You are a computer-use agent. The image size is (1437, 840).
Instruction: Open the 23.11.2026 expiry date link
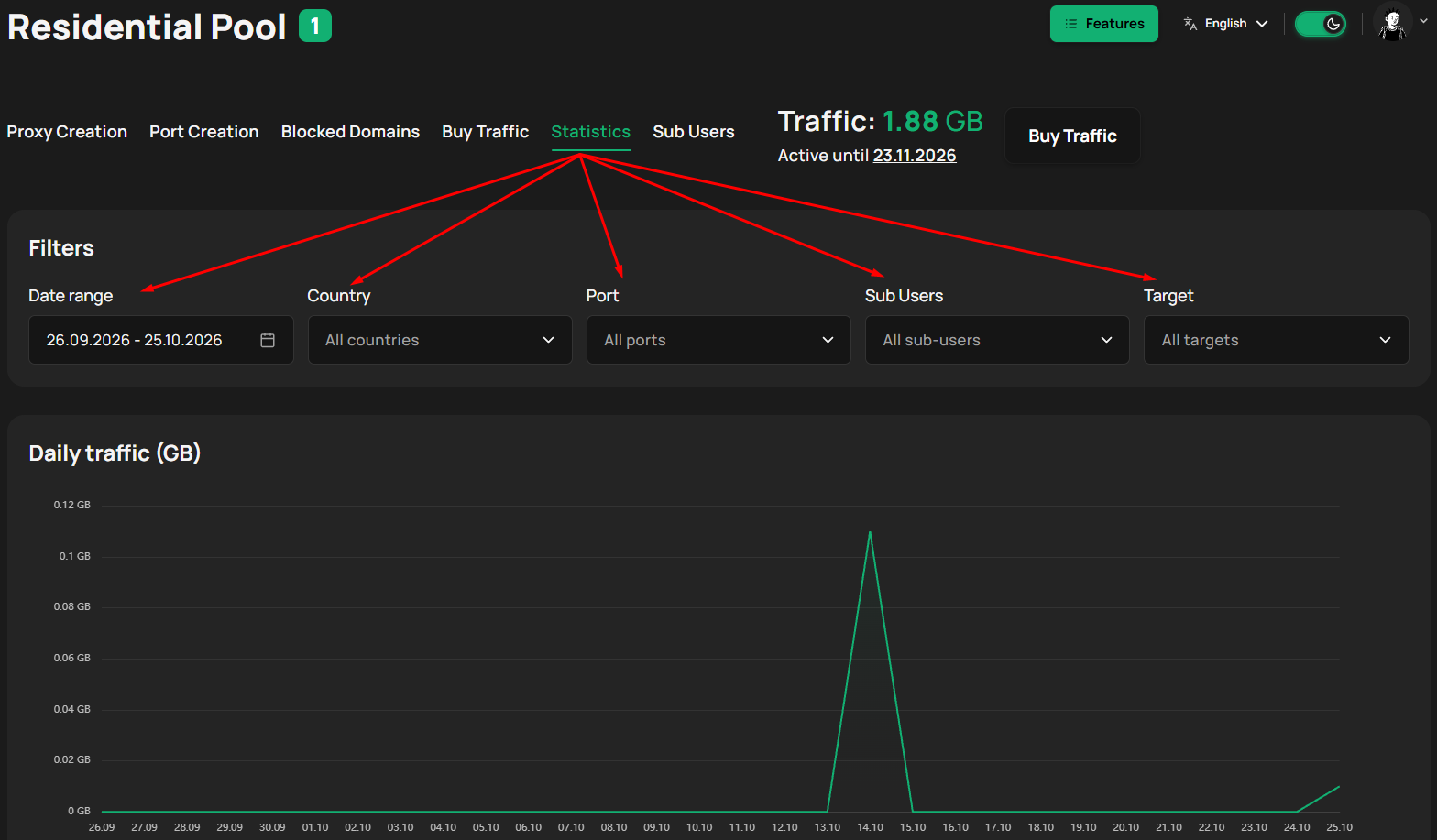click(x=915, y=156)
